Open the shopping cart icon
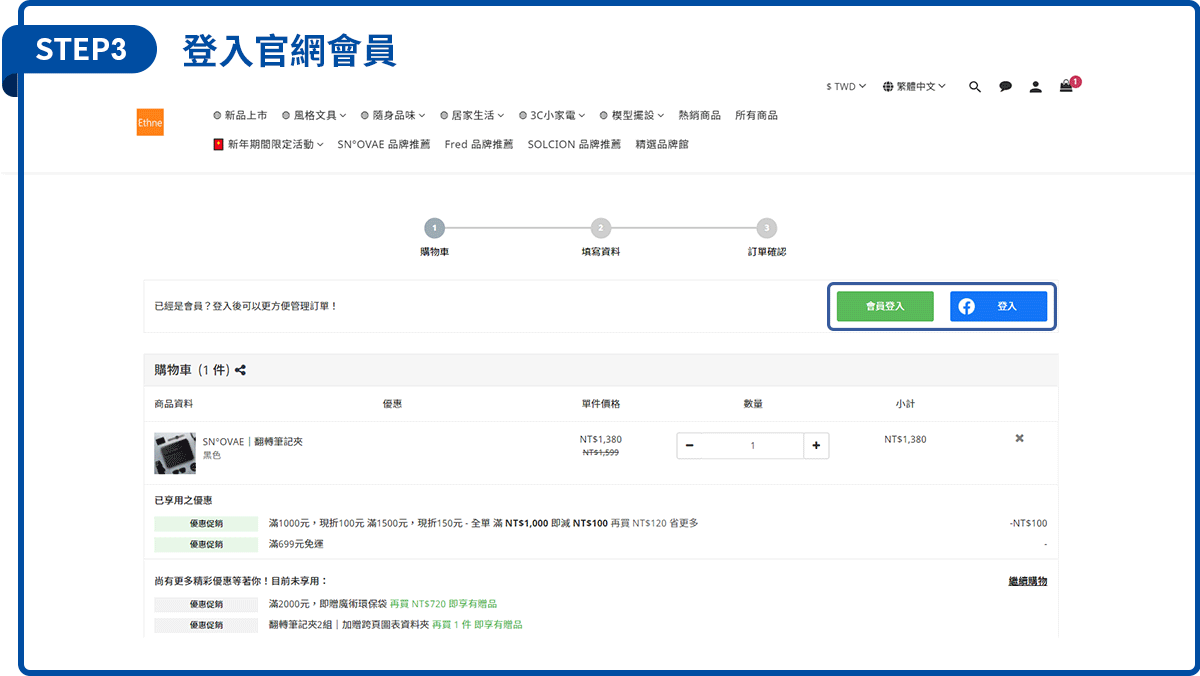The image size is (1200, 676). pos(1067,87)
